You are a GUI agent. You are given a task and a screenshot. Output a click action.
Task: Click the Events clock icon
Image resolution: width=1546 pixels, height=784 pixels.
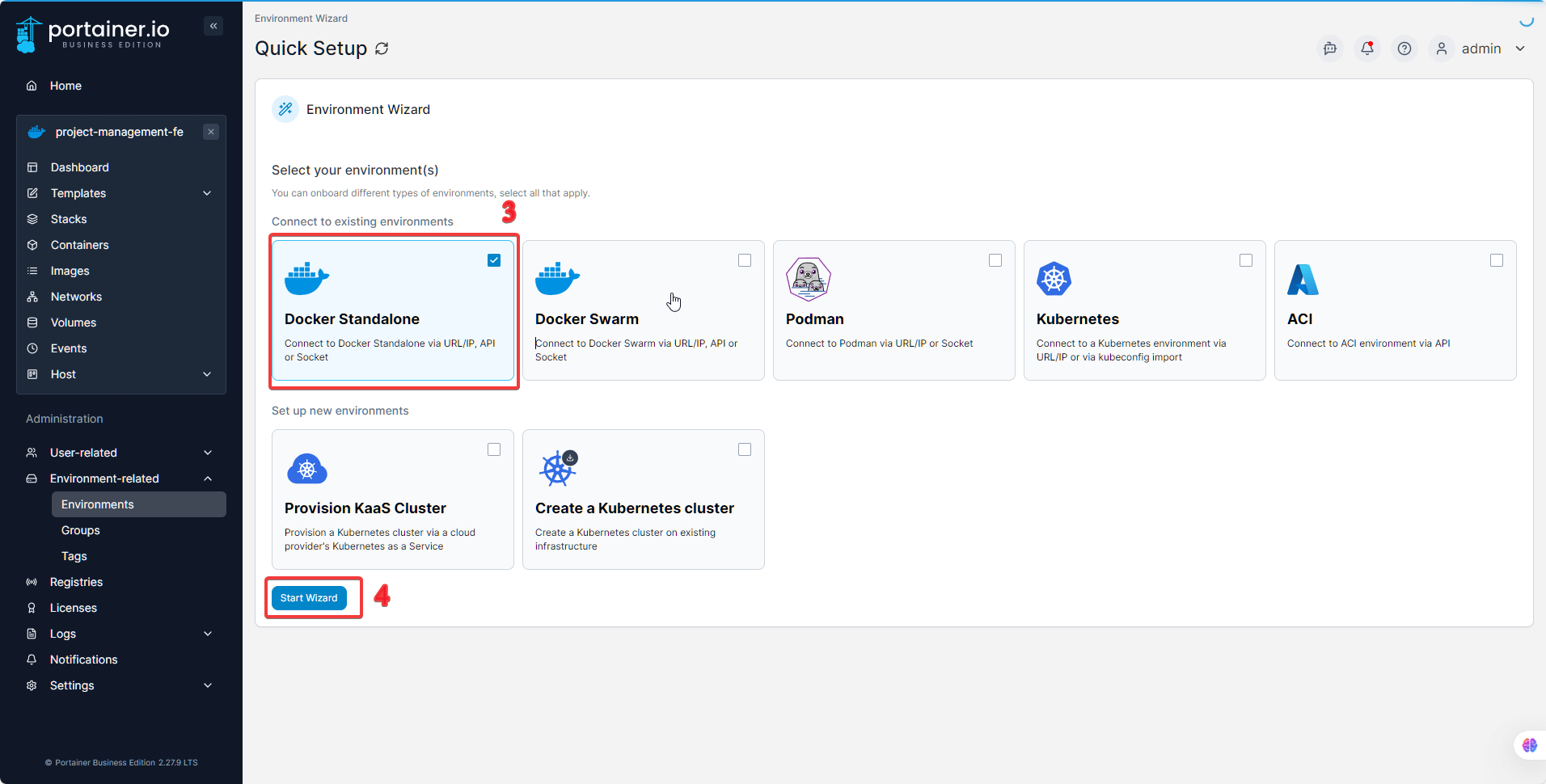coord(32,348)
